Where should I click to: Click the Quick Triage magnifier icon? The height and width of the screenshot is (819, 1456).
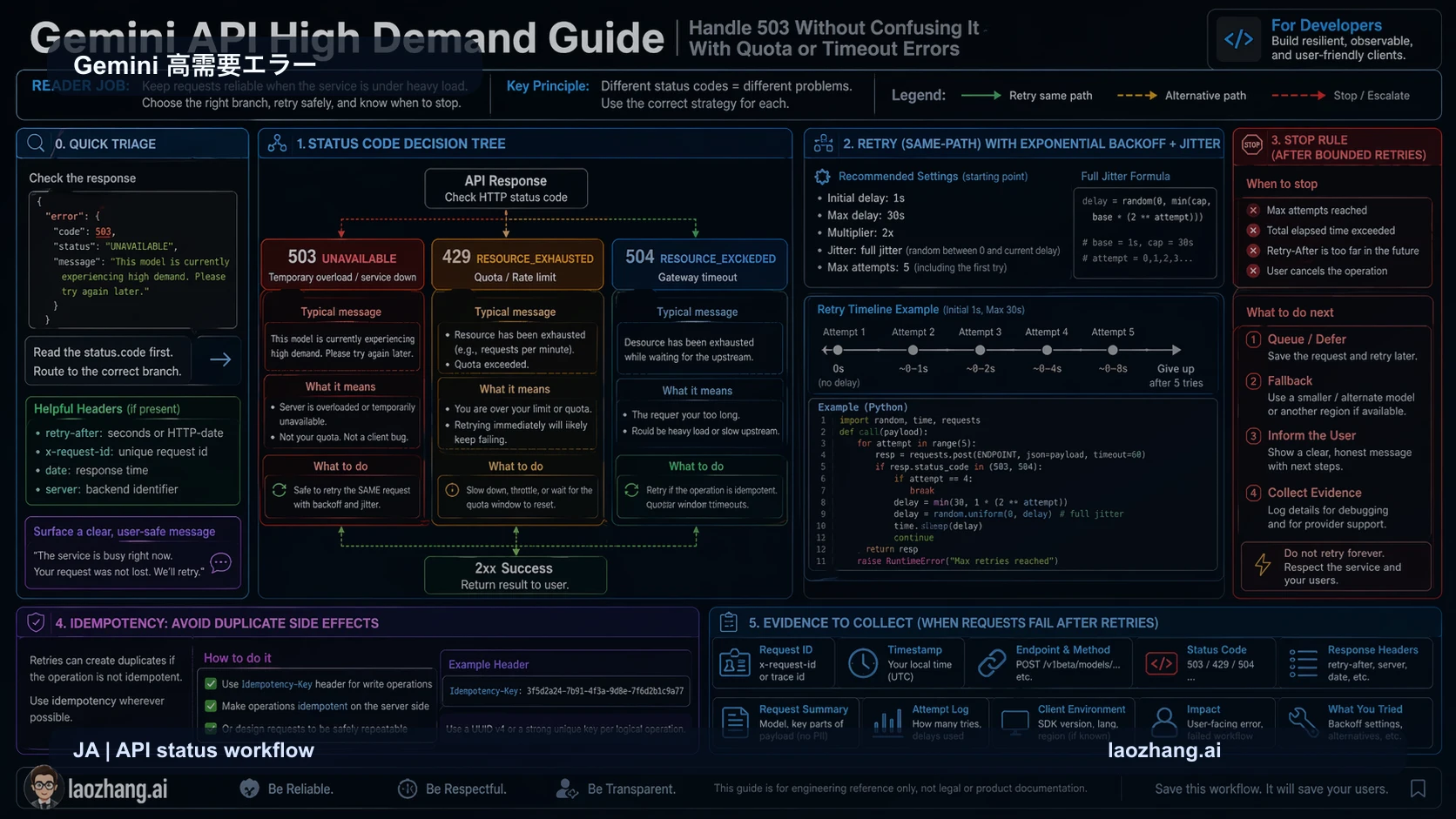(x=36, y=143)
